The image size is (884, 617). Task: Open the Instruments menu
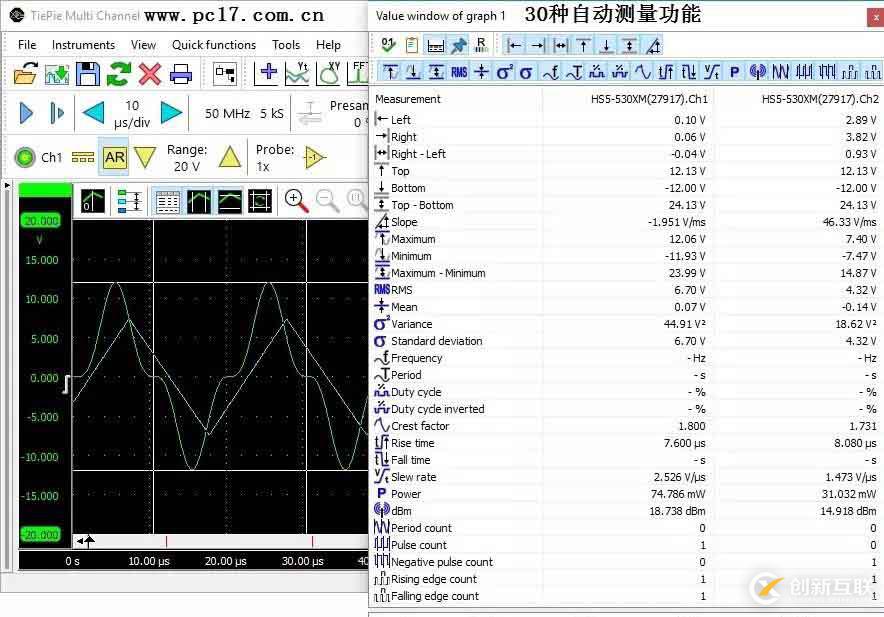(x=83, y=45)
